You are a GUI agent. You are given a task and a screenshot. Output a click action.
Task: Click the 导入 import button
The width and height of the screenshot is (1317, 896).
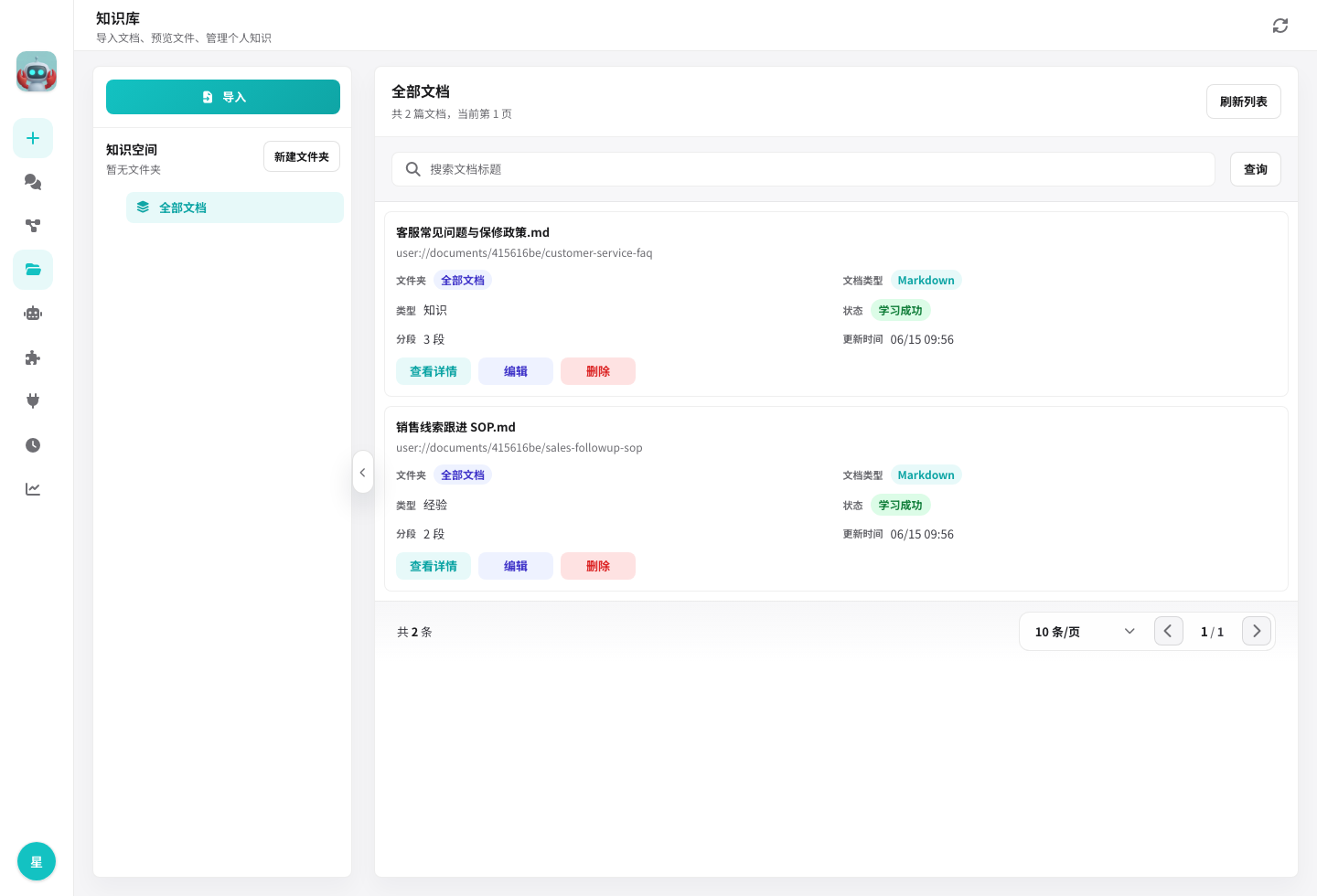[x=223, y=97]
